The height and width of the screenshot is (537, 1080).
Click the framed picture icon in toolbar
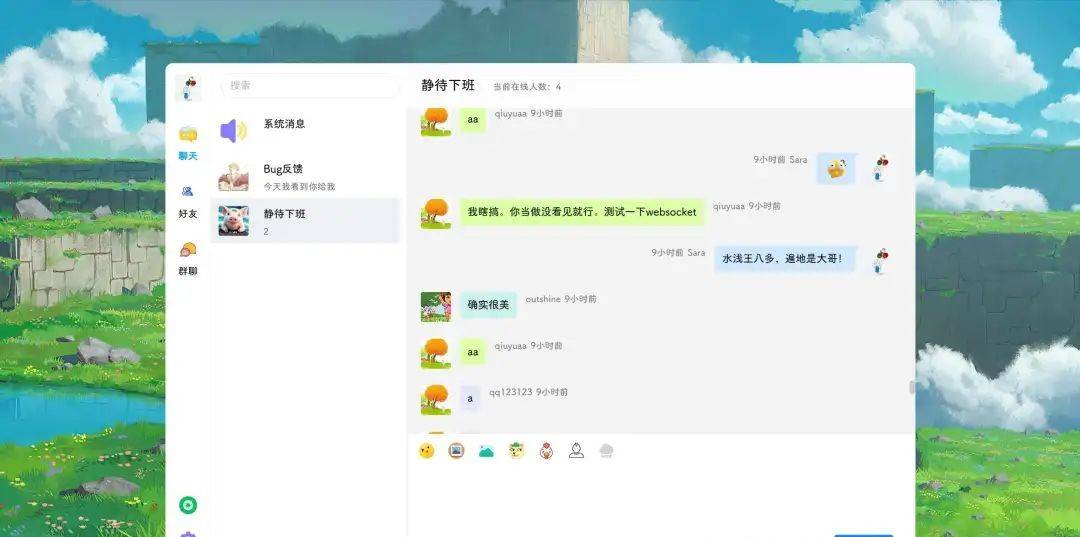456,451
